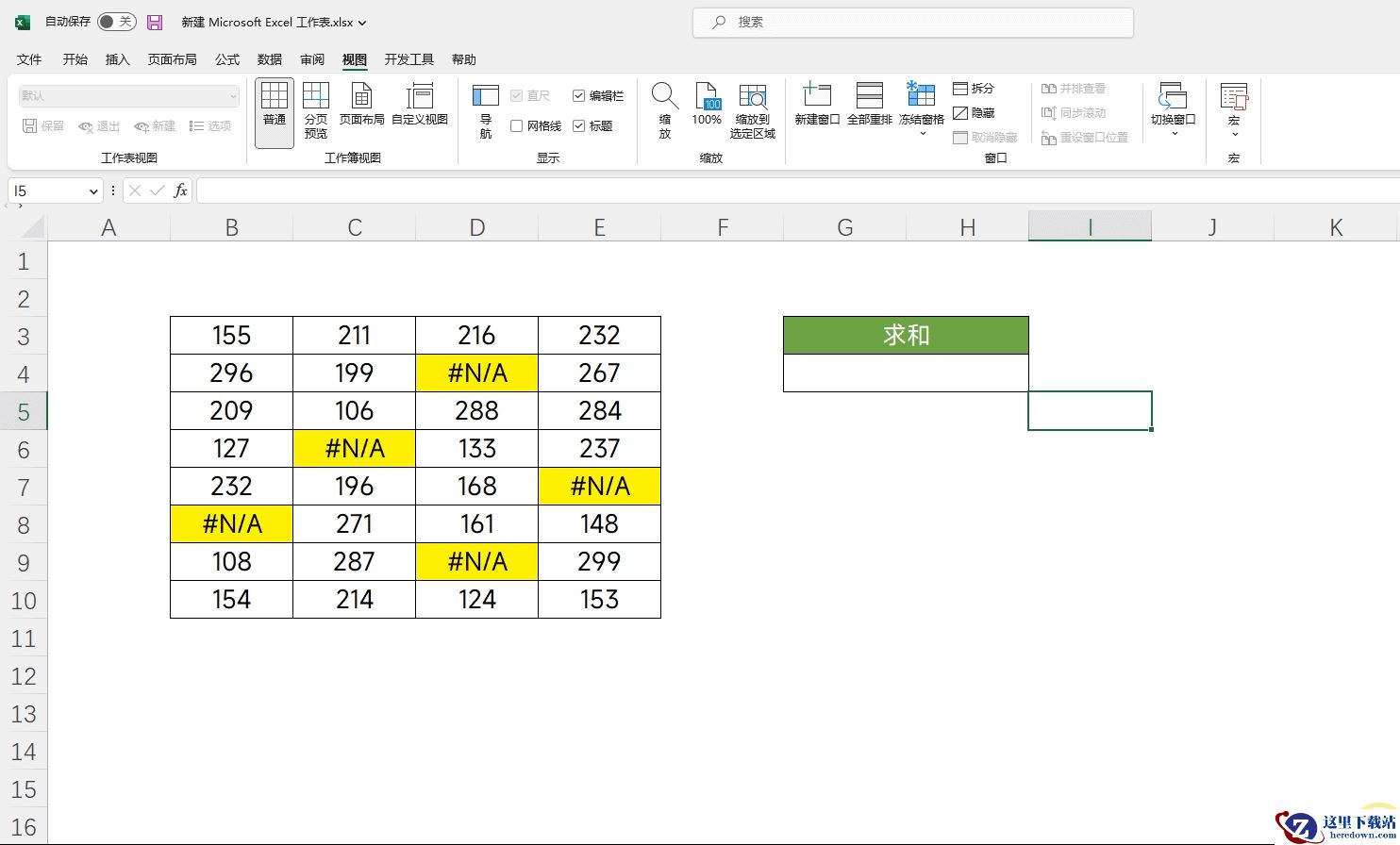Image resolution: width=1400 pixels, height=845 pixels.
Task: Switch to the Insert (插入) tab
Action: (x=117, y=59)
